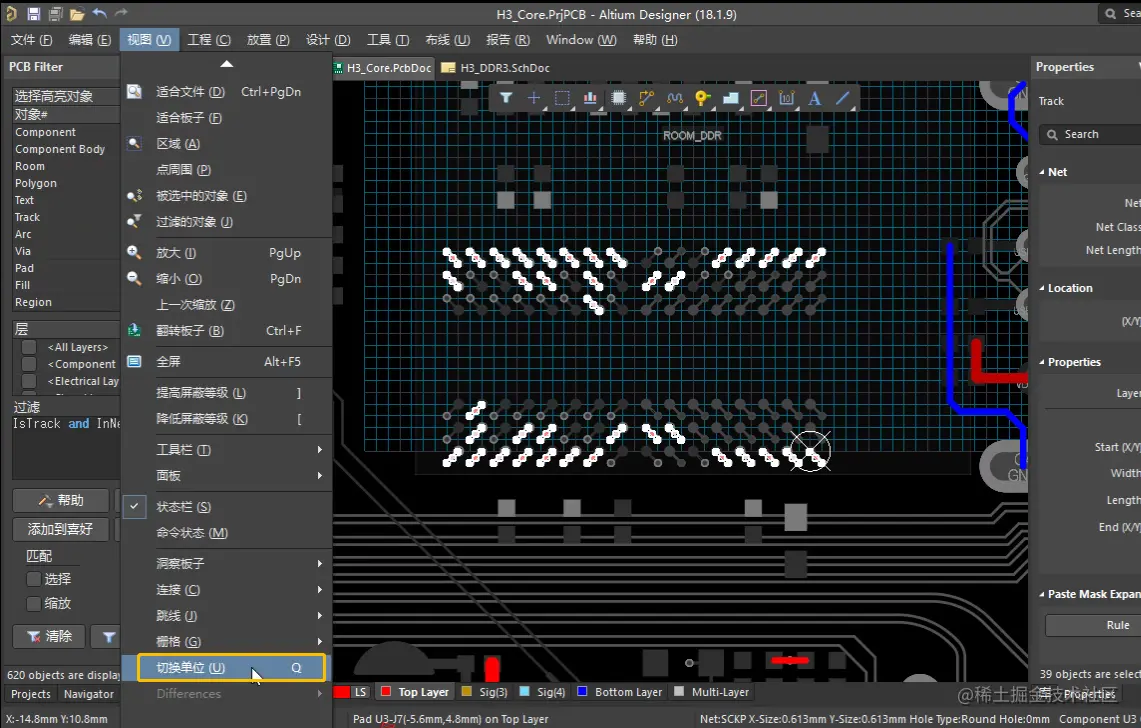1141x728 pixels.
Task: Open the 编辑 (E) menu
Action: (90, 40)
